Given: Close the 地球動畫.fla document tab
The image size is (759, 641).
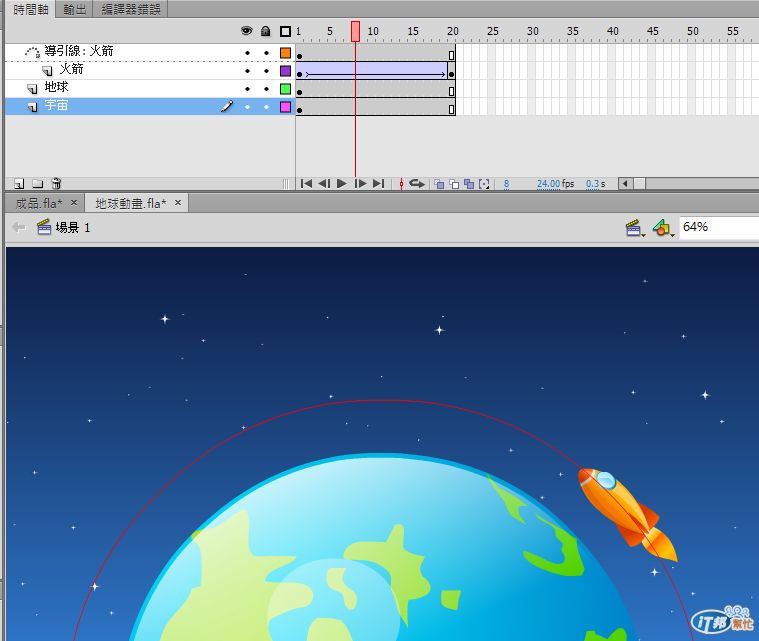Looking at the screenshot, I should (x=178, y=202).
